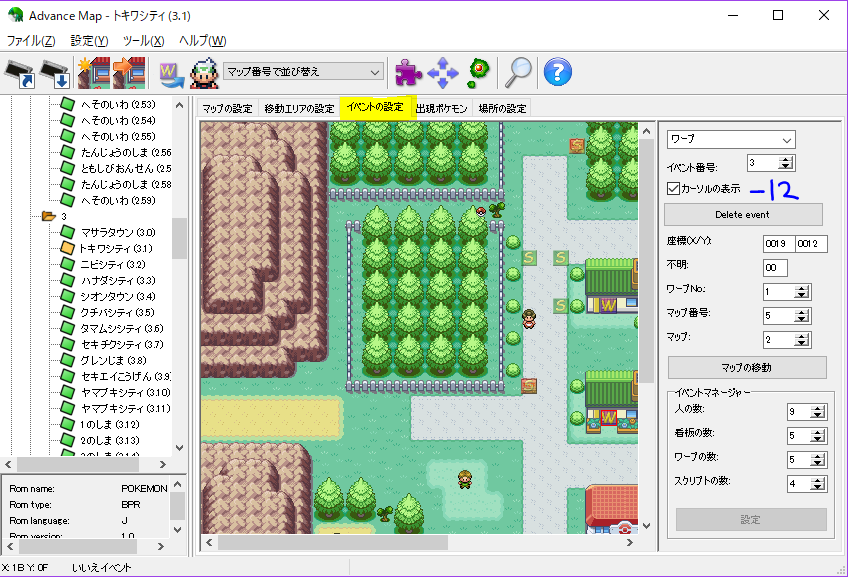Select トキワシティ (3.1) in map tree
Image resolution: width=848 pixels, height=577 pixels.
pos(116,248)
